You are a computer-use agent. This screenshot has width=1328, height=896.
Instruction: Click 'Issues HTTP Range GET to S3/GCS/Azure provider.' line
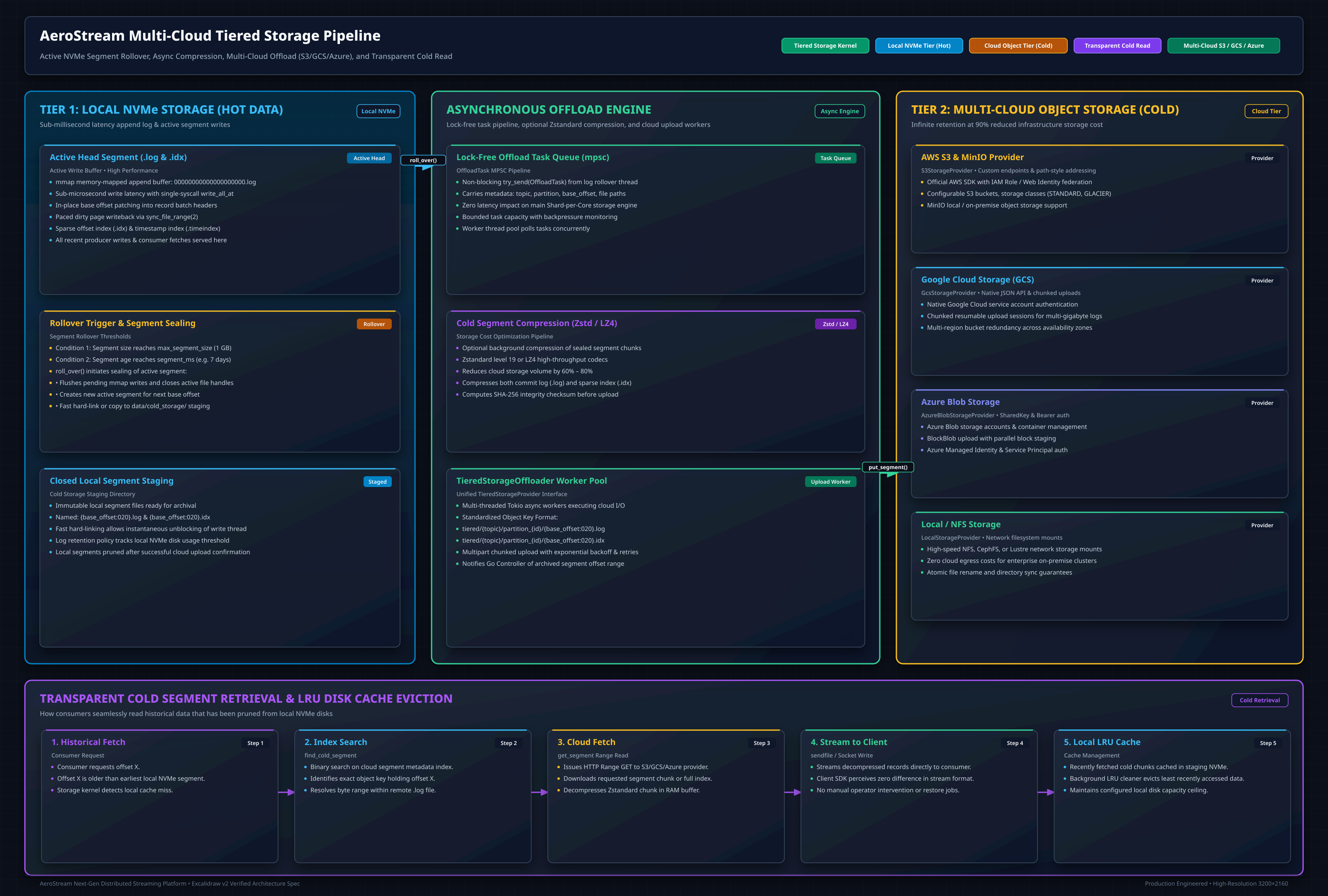coord(635,767)
